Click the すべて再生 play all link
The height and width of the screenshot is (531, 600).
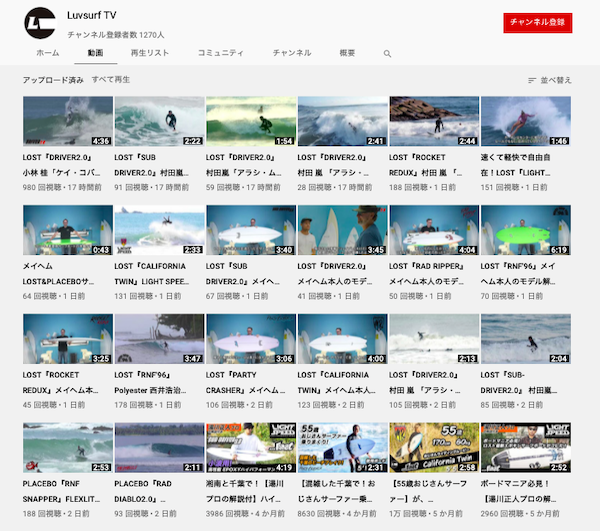(111, 80)
